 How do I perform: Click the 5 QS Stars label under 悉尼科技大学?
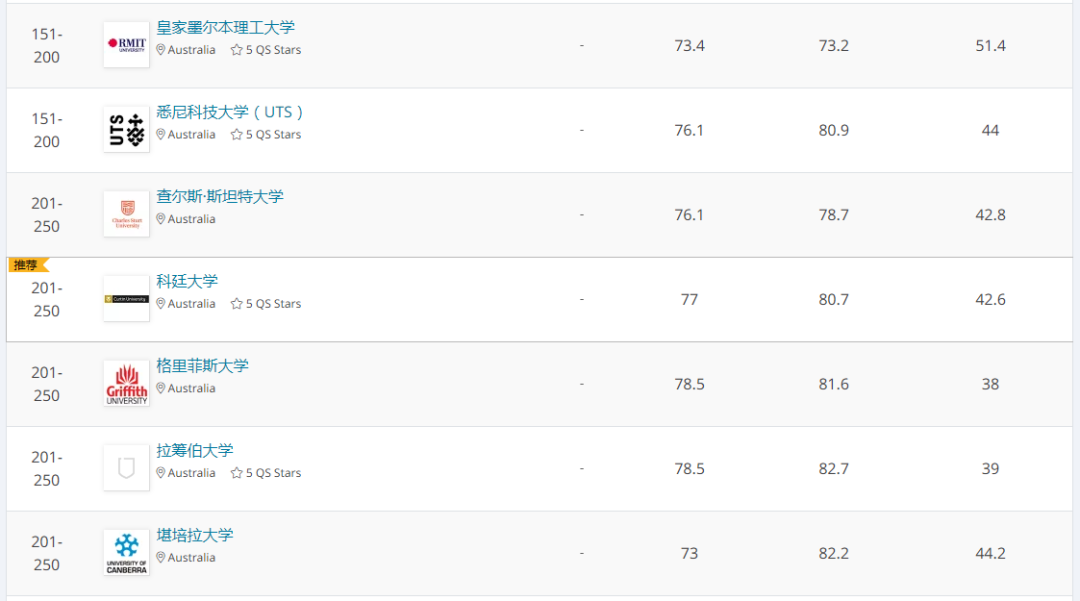pos(273,135)
